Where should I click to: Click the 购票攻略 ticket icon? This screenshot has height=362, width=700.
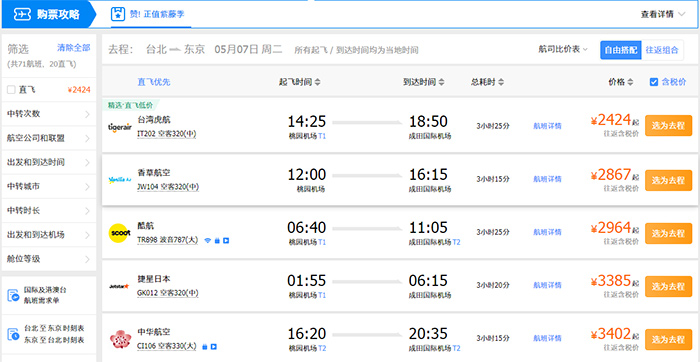pos(22,14)
